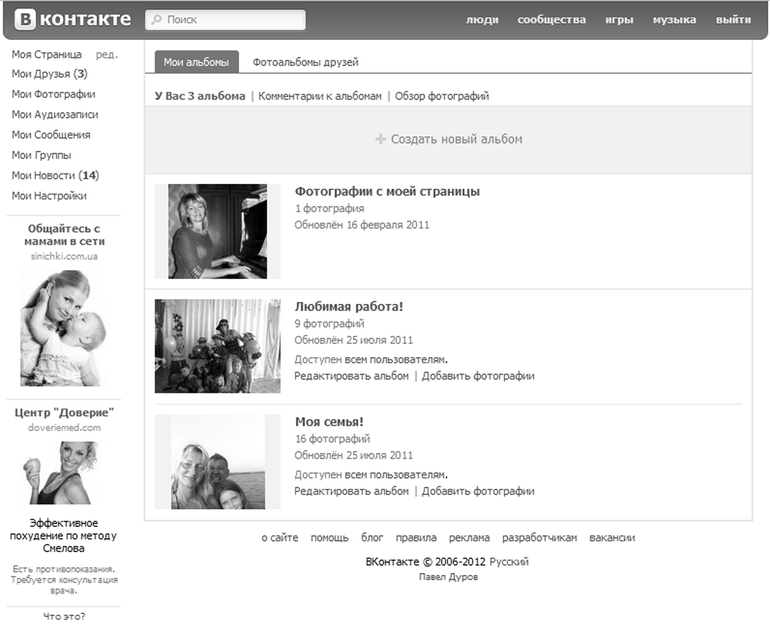
Task: Click Доступен всем пользователям under Любимая работа!
Action: click(371, 359)
